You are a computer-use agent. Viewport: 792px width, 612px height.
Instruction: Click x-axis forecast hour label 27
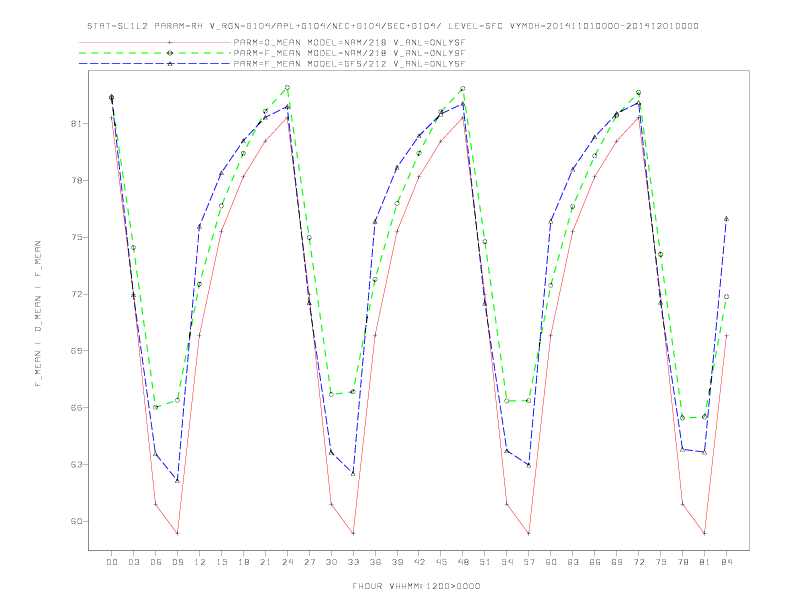tap(309, 562)
